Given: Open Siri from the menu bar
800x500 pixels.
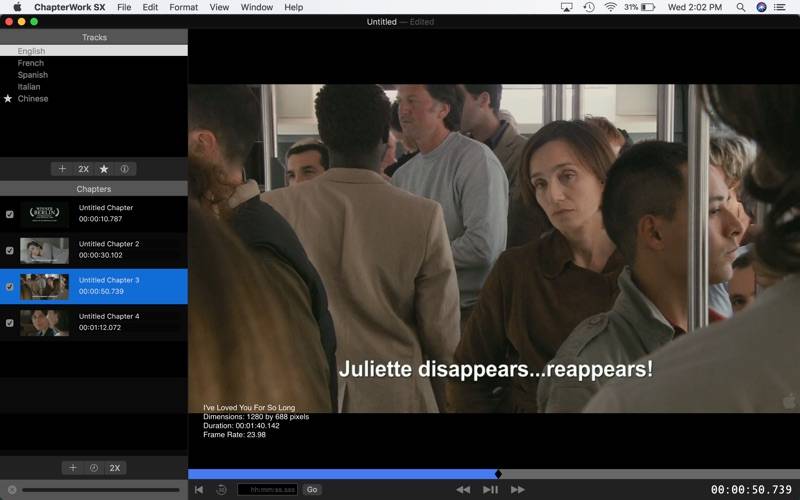Looking at the screenshot, I should pyautogui.click(x=761, y=7).
